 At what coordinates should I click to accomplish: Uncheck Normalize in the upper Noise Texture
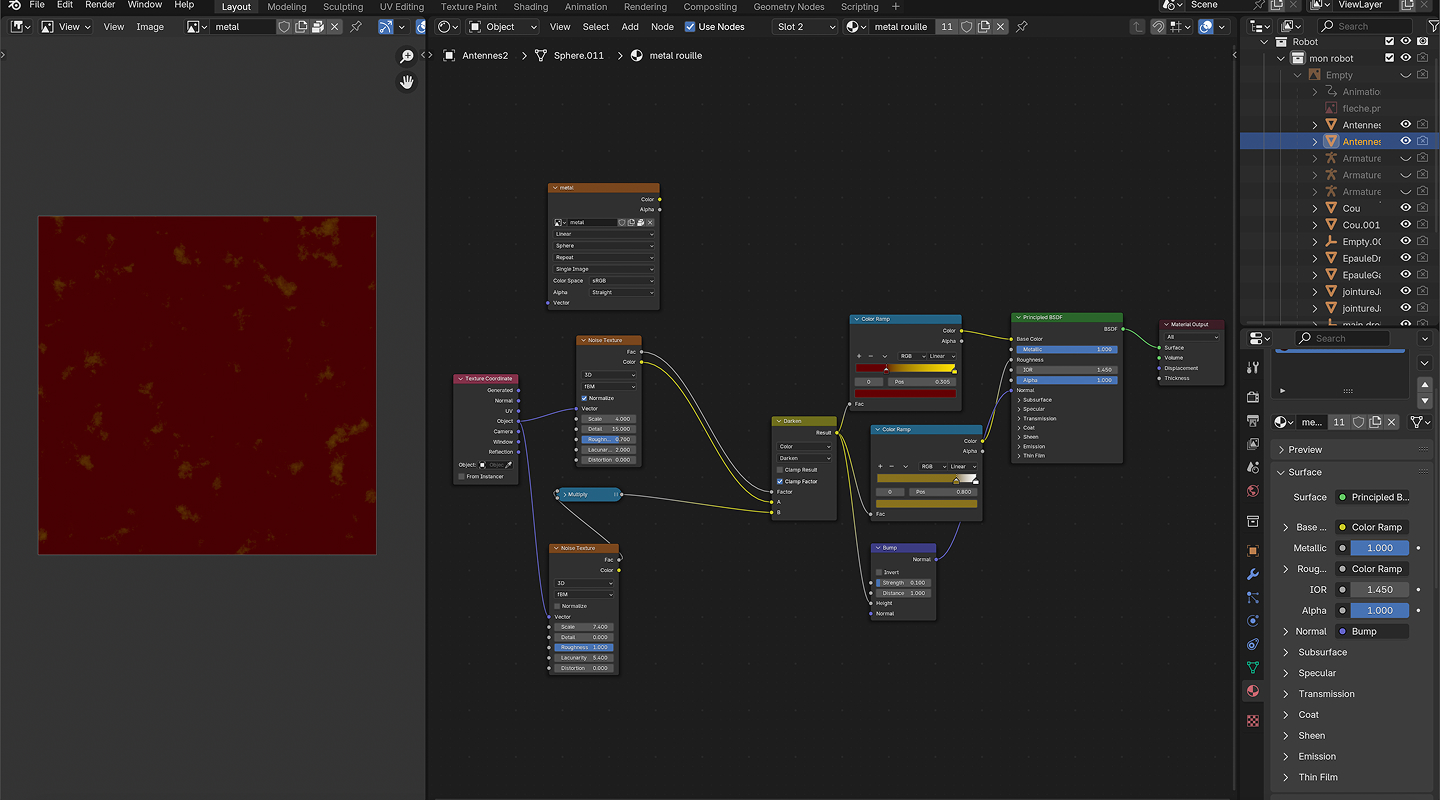[585, 398]
